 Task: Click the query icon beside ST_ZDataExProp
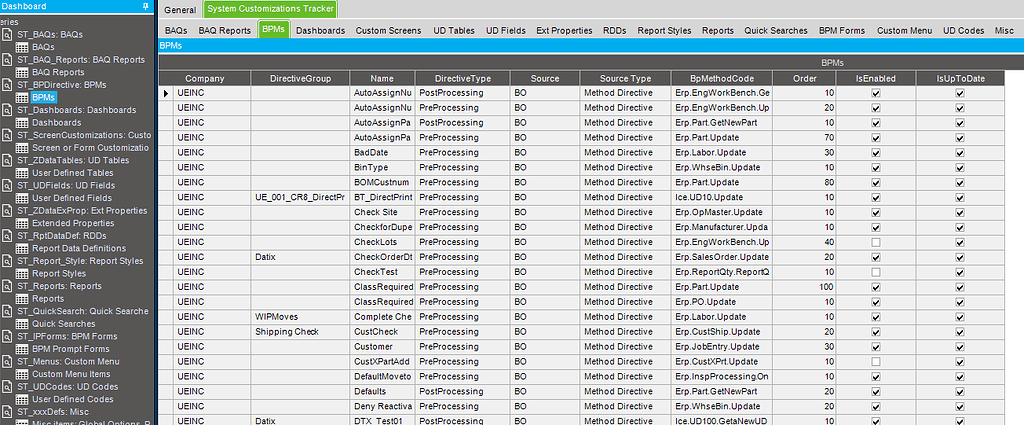[7, 211]
